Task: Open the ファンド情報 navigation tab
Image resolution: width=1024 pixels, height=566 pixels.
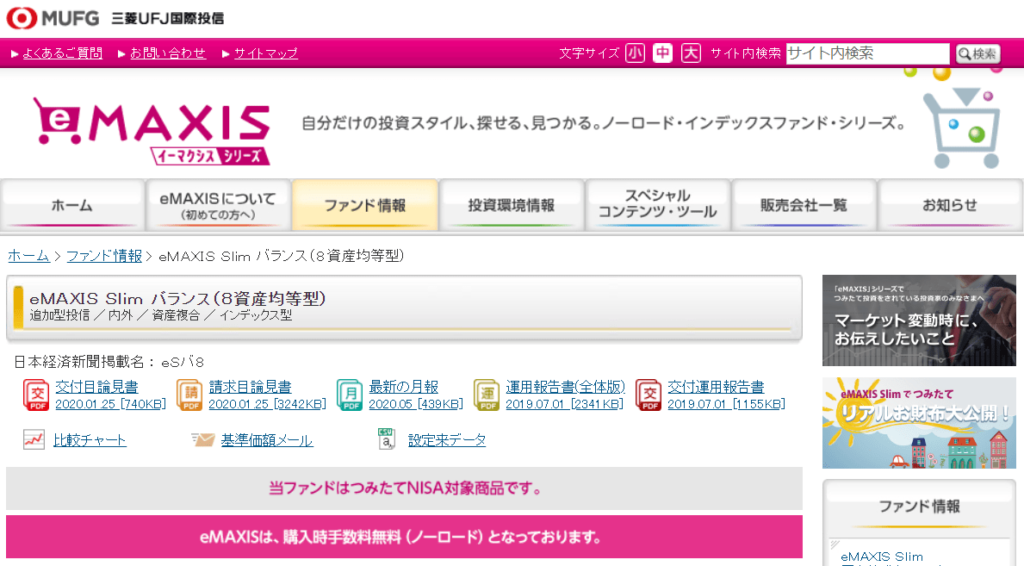Action: click(365, 205)
